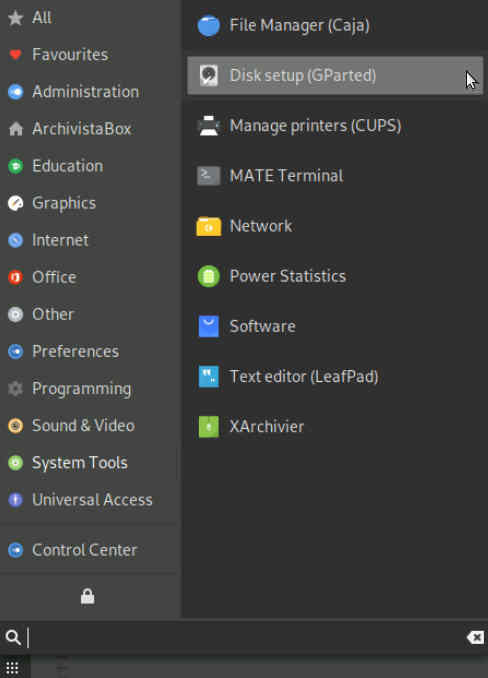Click the red Office icon

coord(16,277)
